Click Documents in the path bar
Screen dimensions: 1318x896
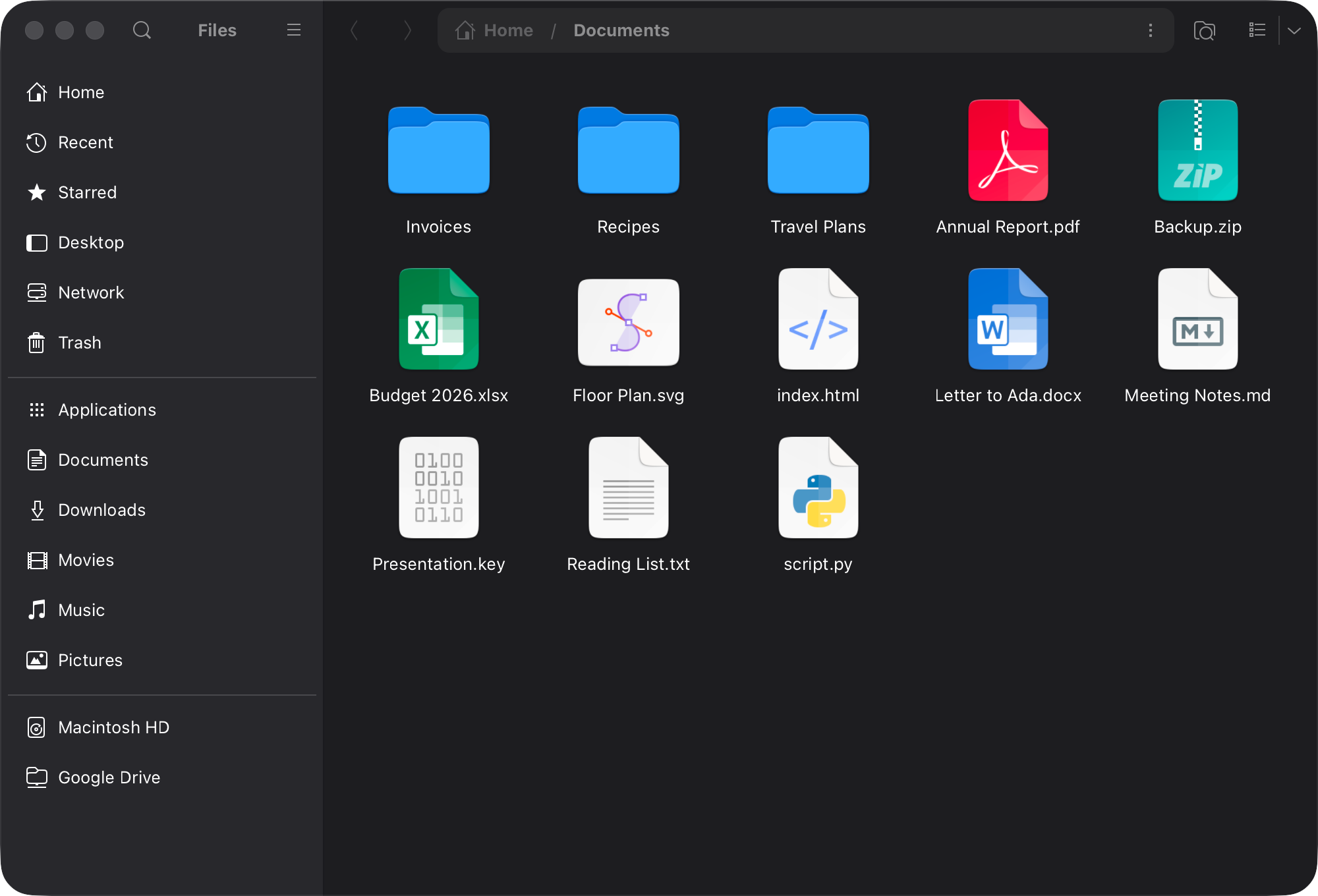coord(621,30)
